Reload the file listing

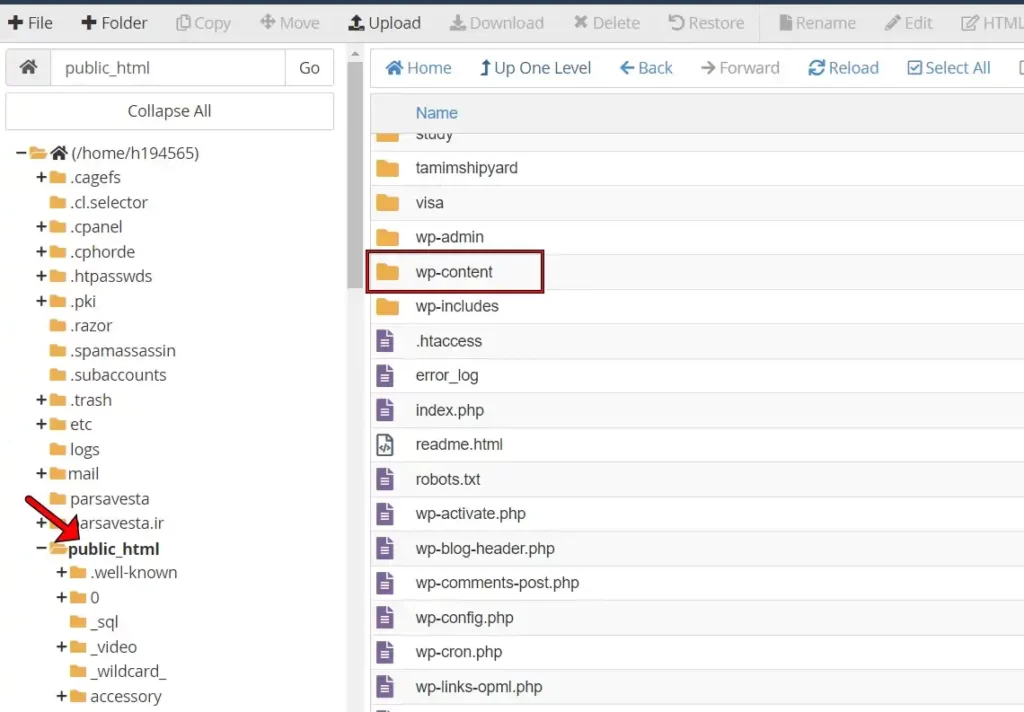843,68
